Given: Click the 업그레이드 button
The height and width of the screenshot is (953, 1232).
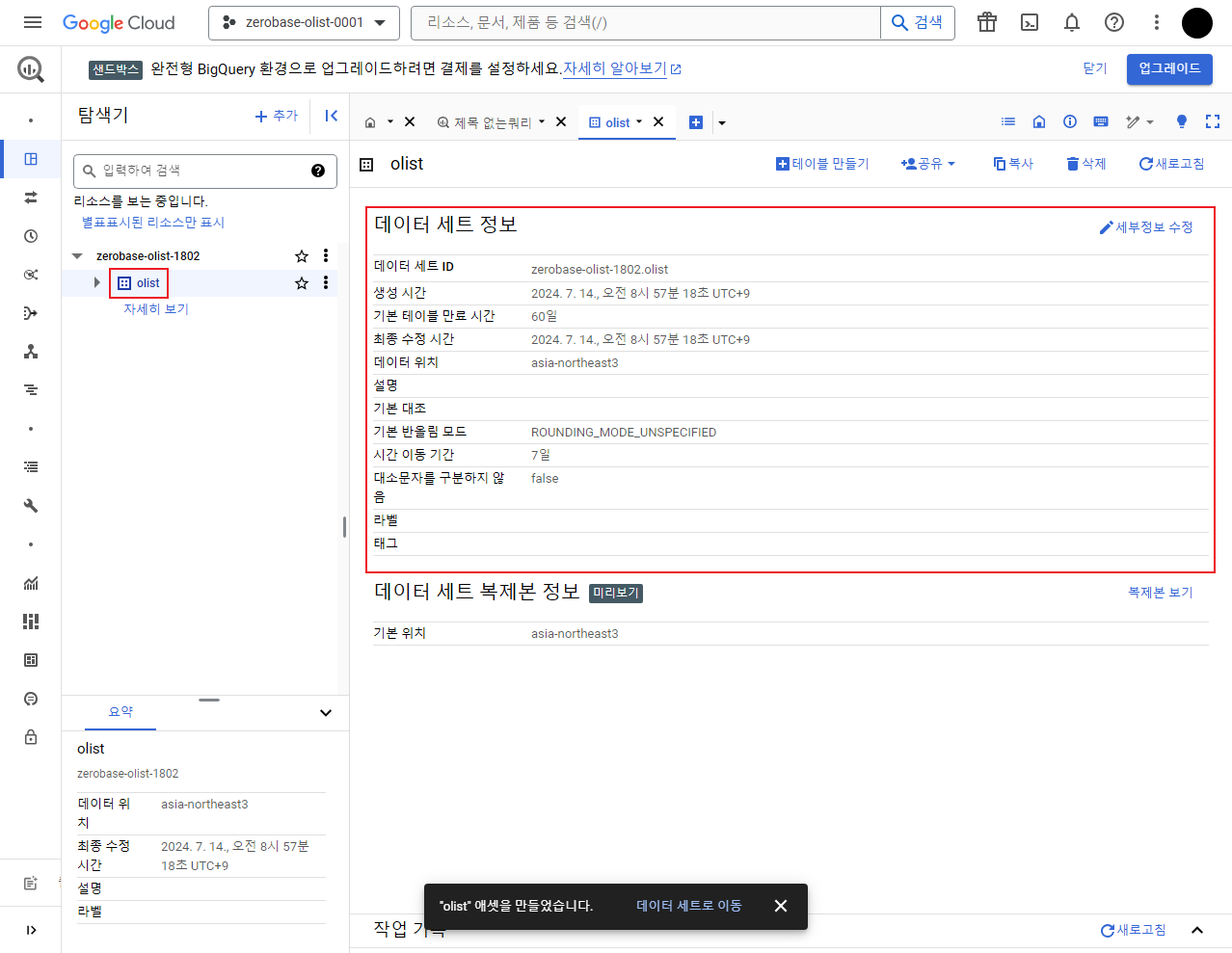Looking at the screenshot, I should click(1169, 68).
